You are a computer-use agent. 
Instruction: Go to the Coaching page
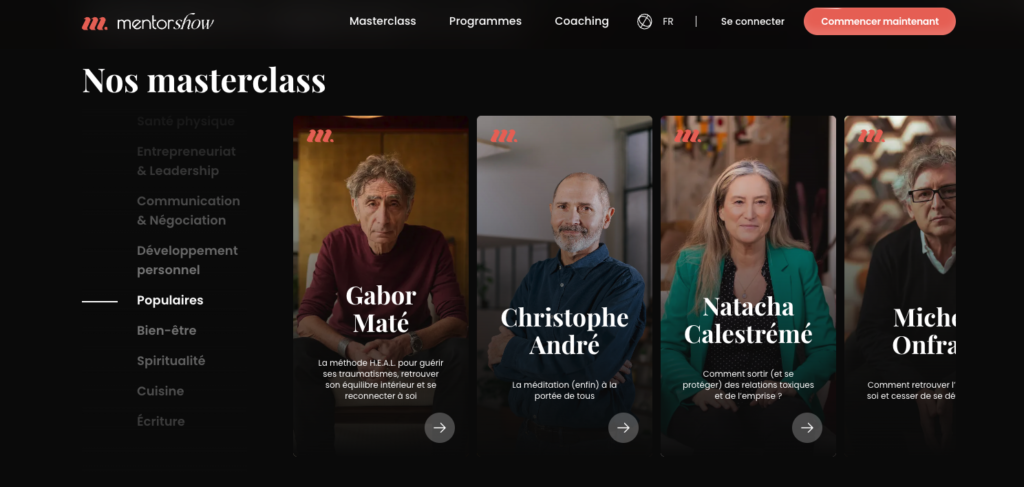(581, 21)
